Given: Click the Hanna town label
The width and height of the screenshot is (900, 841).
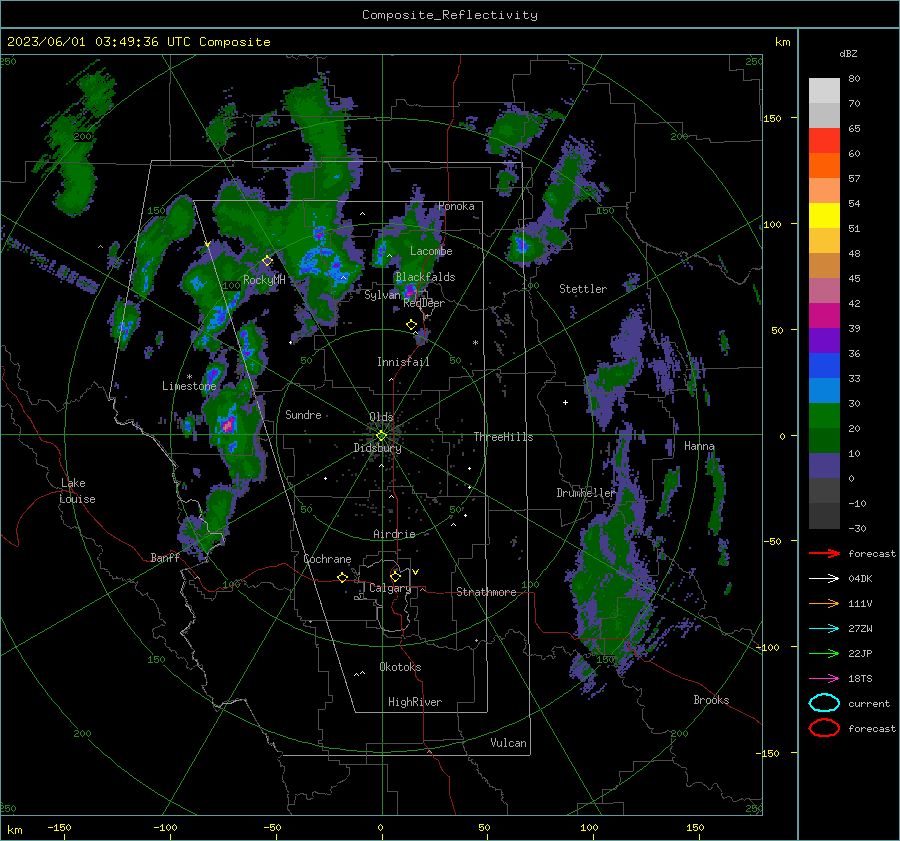Looking at the screenshot, I should click(x=699, y=446).
